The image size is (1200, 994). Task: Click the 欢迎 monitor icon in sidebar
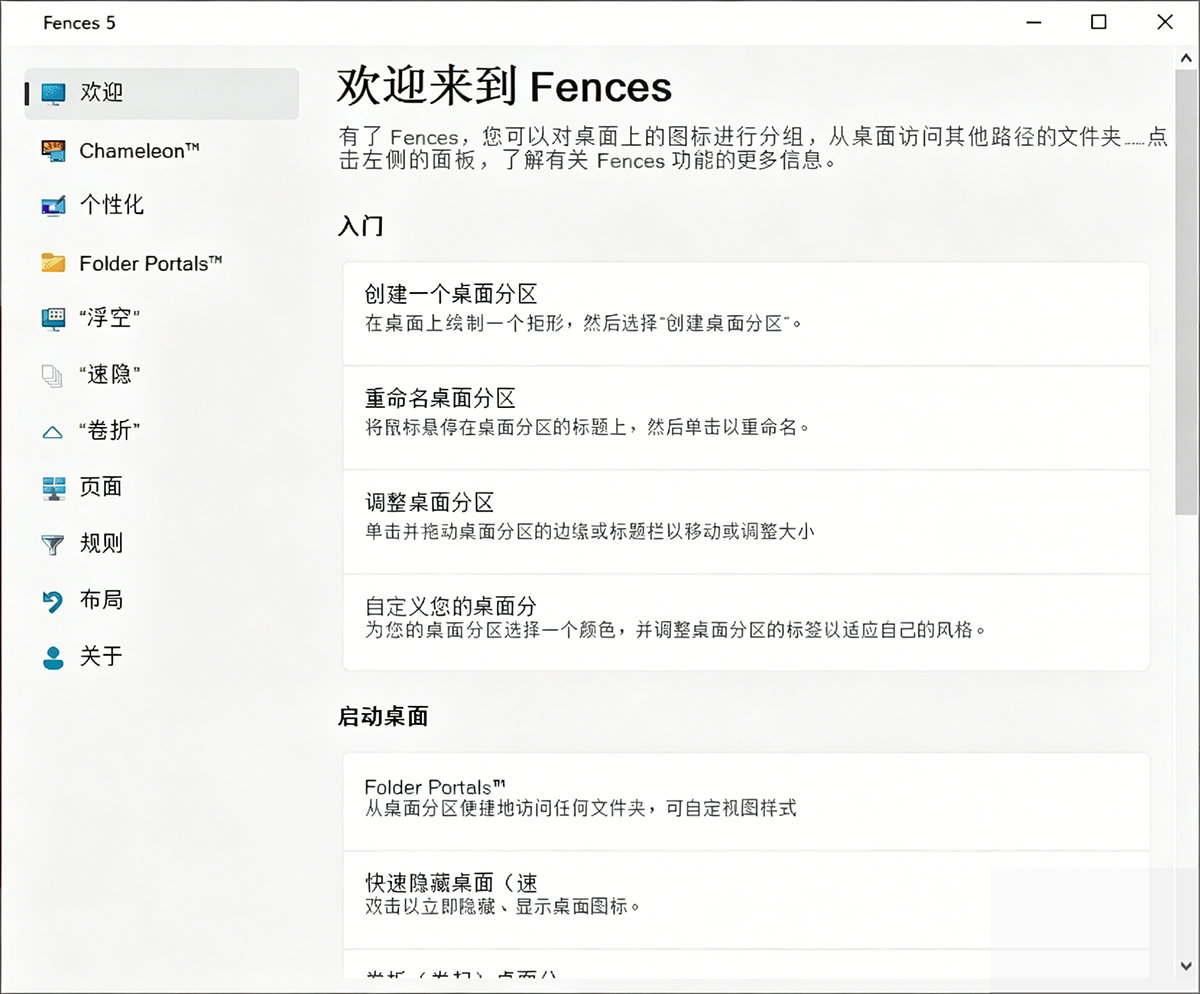53,94
